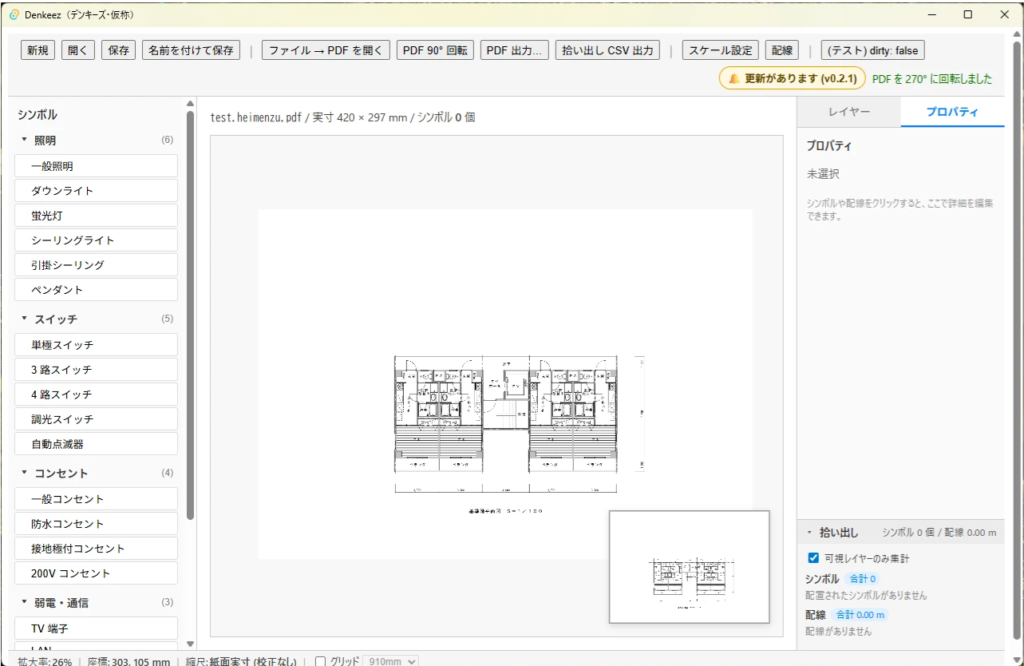Collapse the コンセント symbol category
This screenshot has width=1024, height=666.
coord(24,473)
